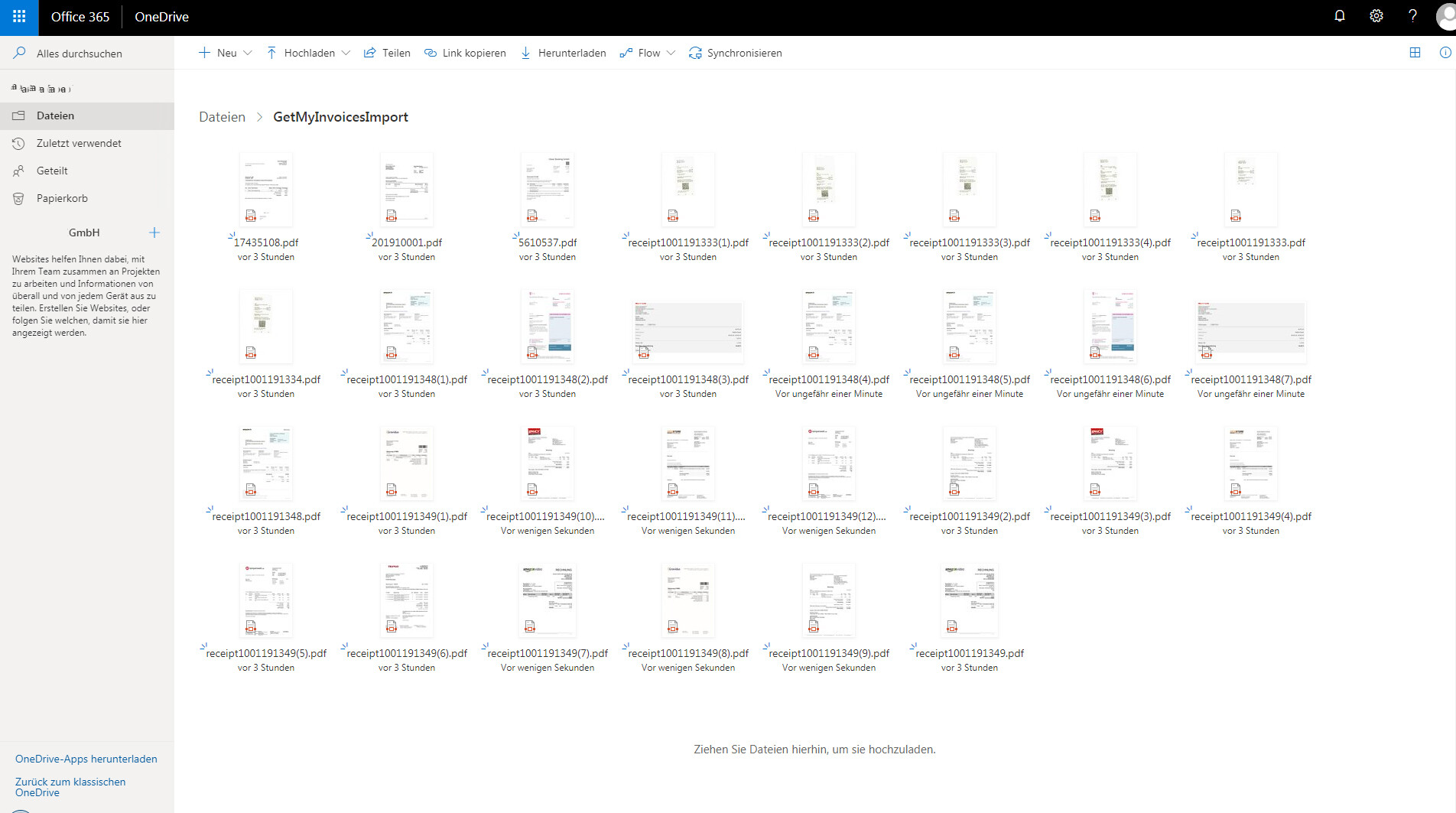This screenshot has height=813, width=1456.
Task: Select the 201910001.pdf thumbnail
Action: (407, 189)
